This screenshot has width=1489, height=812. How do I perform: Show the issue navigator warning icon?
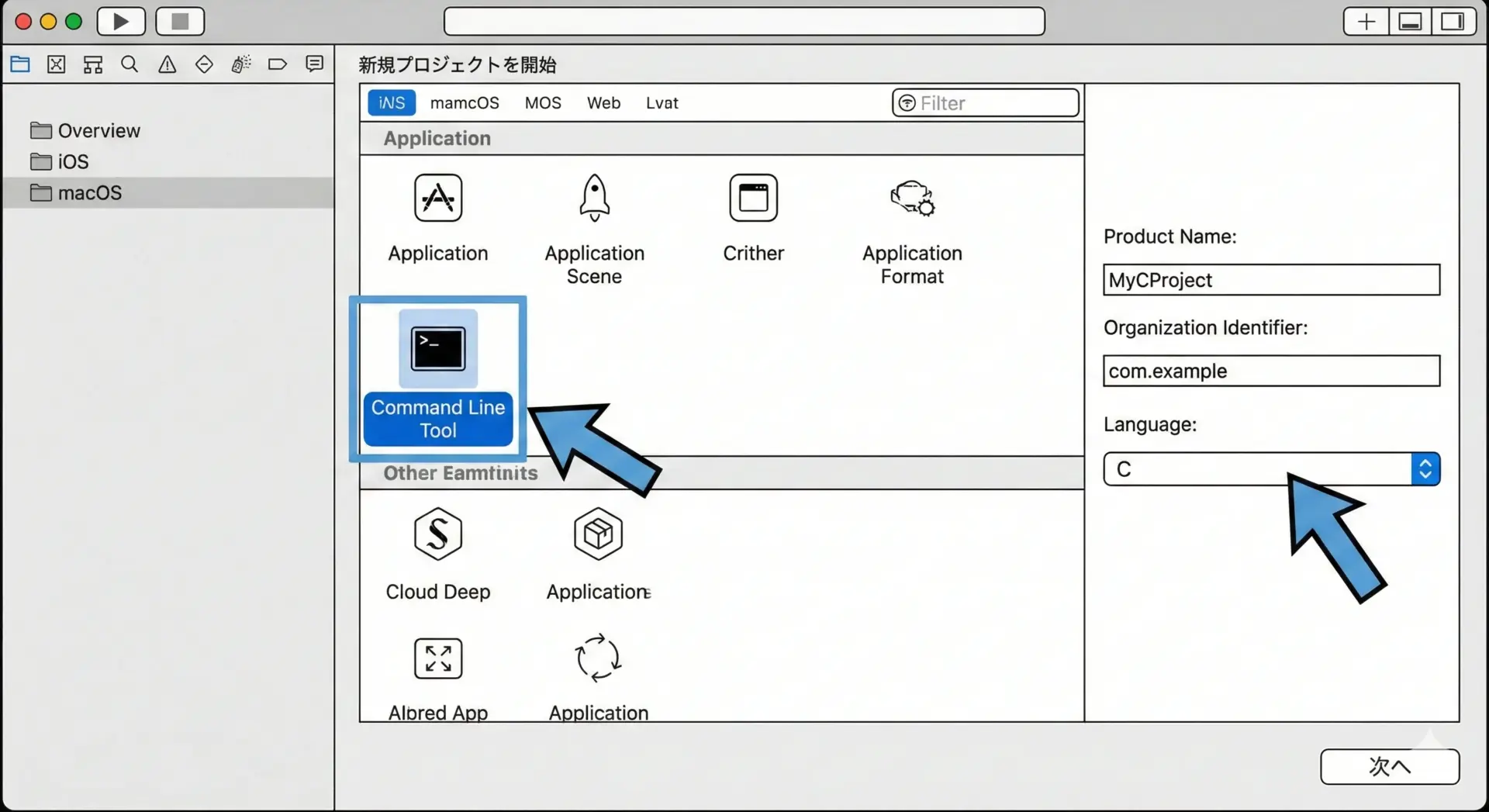pos(167,64)
